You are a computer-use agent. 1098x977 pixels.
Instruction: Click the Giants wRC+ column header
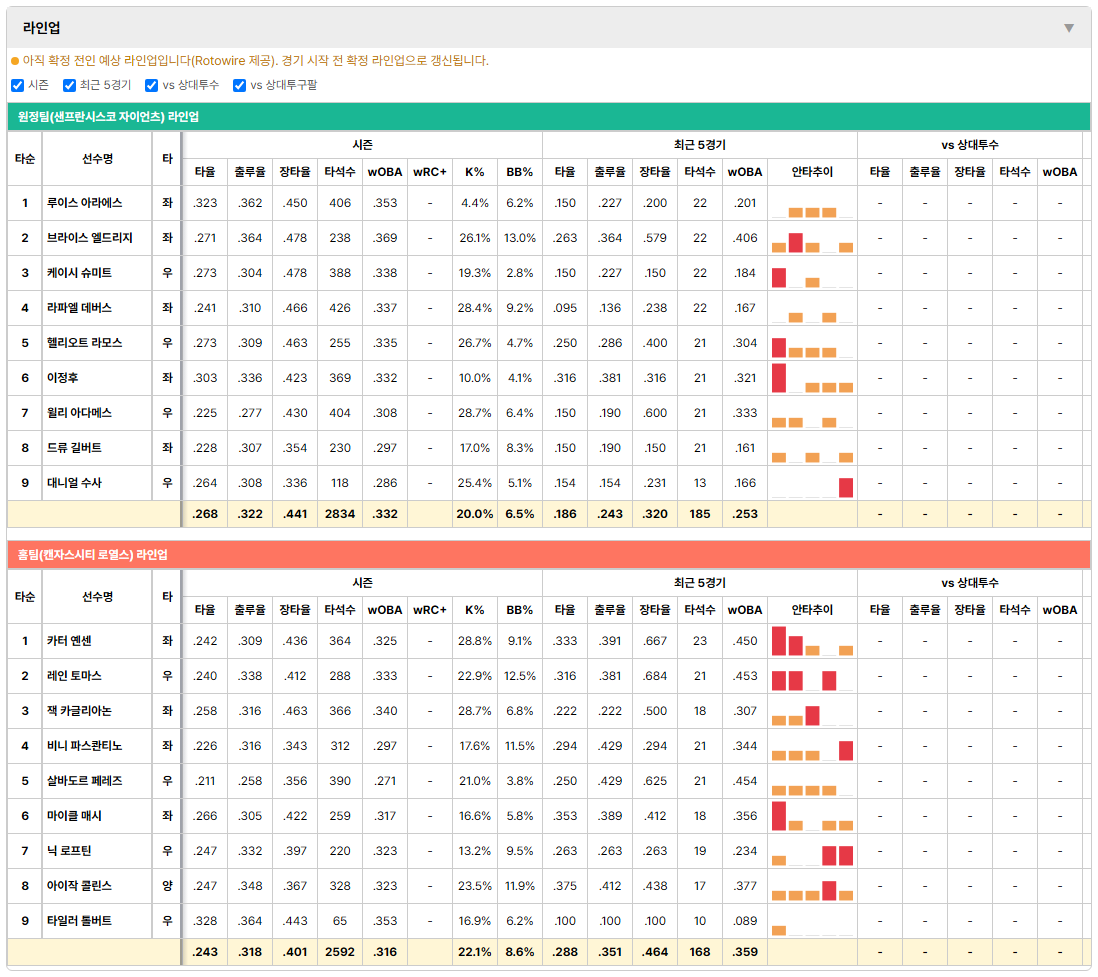click(x=429, y=172)
